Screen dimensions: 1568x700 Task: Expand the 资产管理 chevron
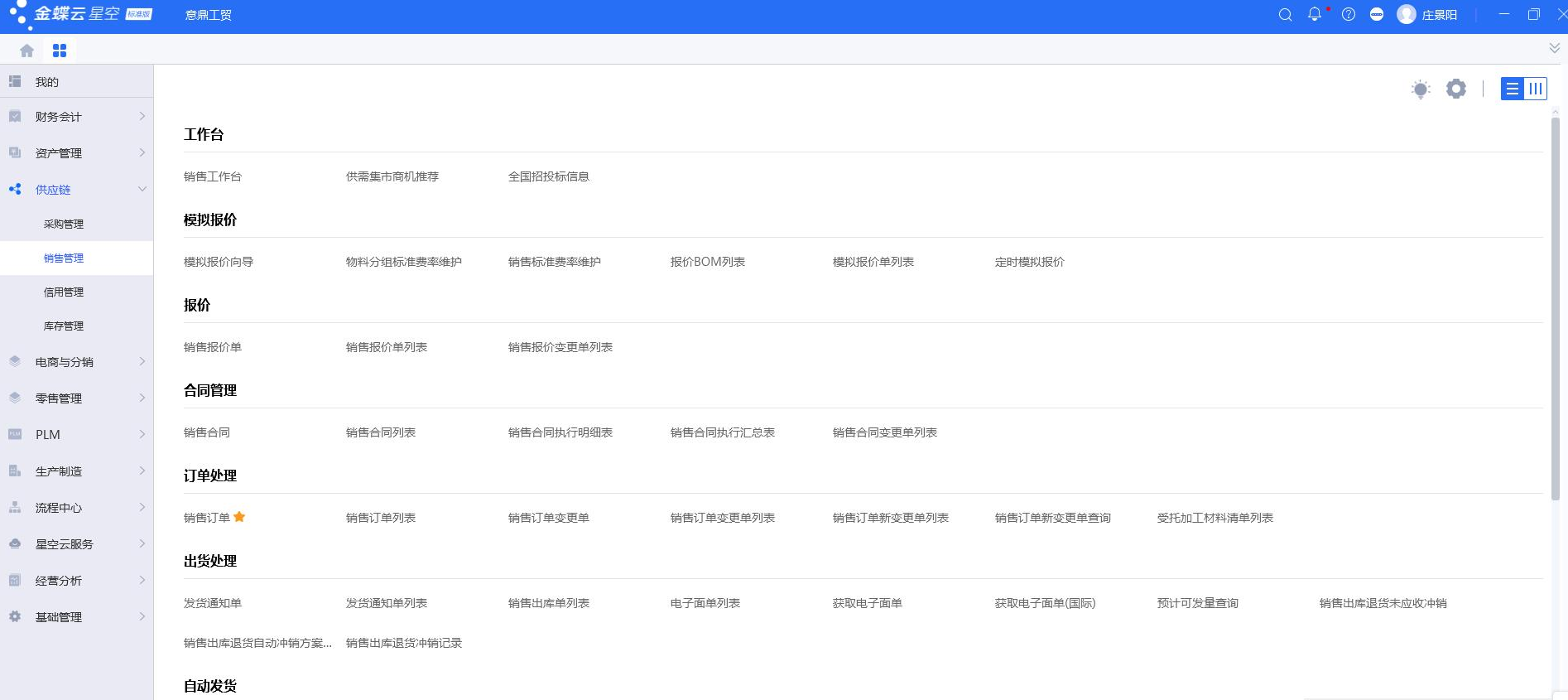point(142,152)
